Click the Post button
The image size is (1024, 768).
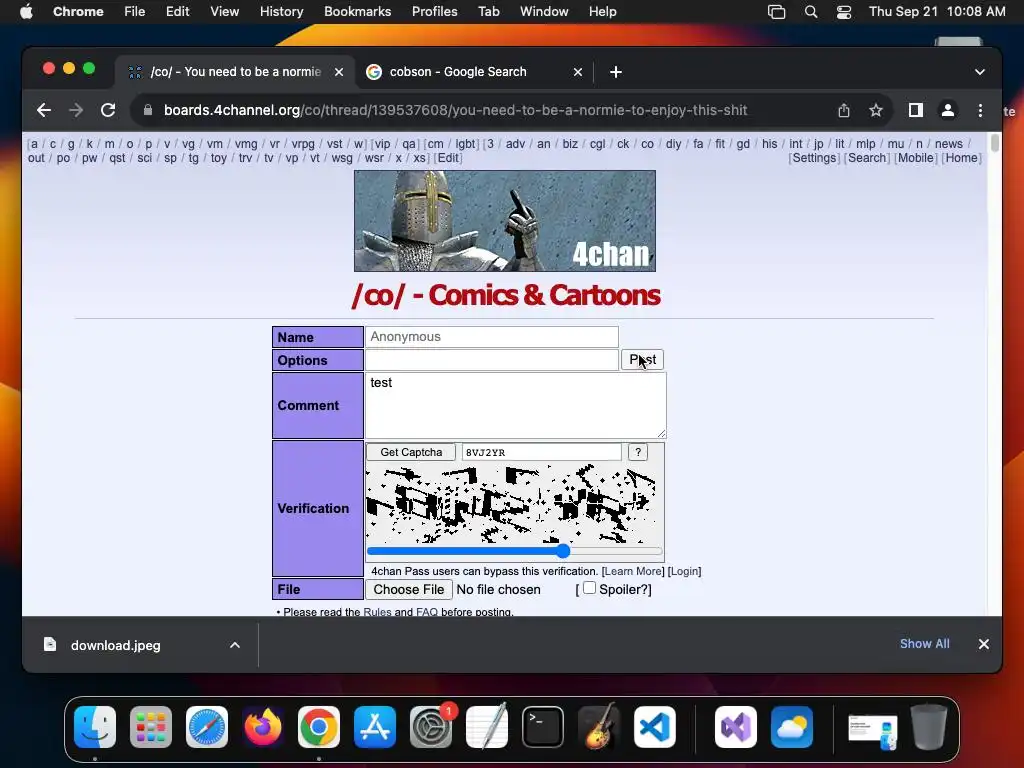click(643, 359)
